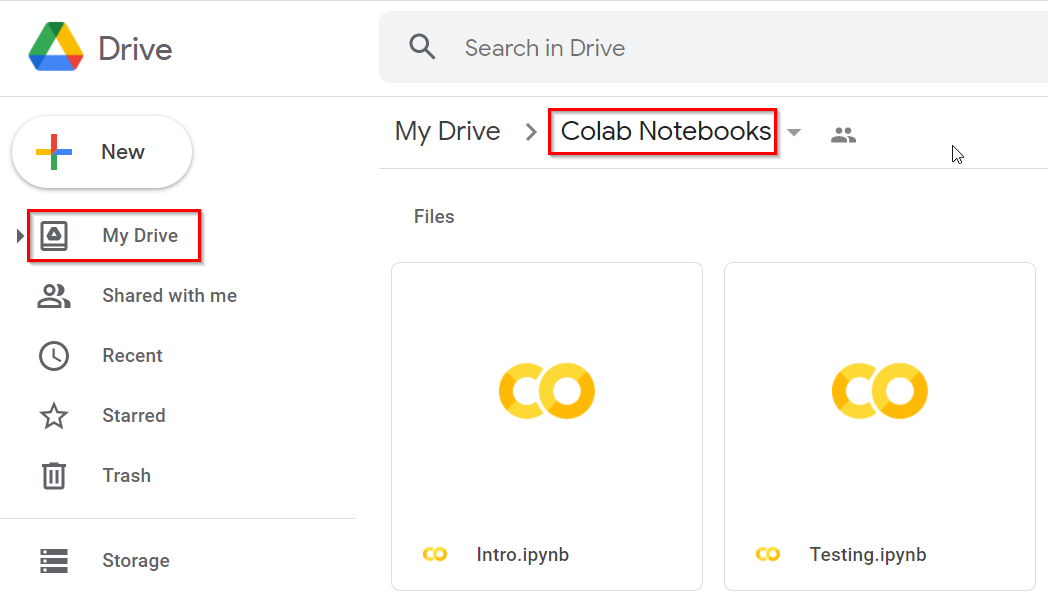The image size is (1048, 601).
Task: Open the Starred section
Action: [133, 416]
